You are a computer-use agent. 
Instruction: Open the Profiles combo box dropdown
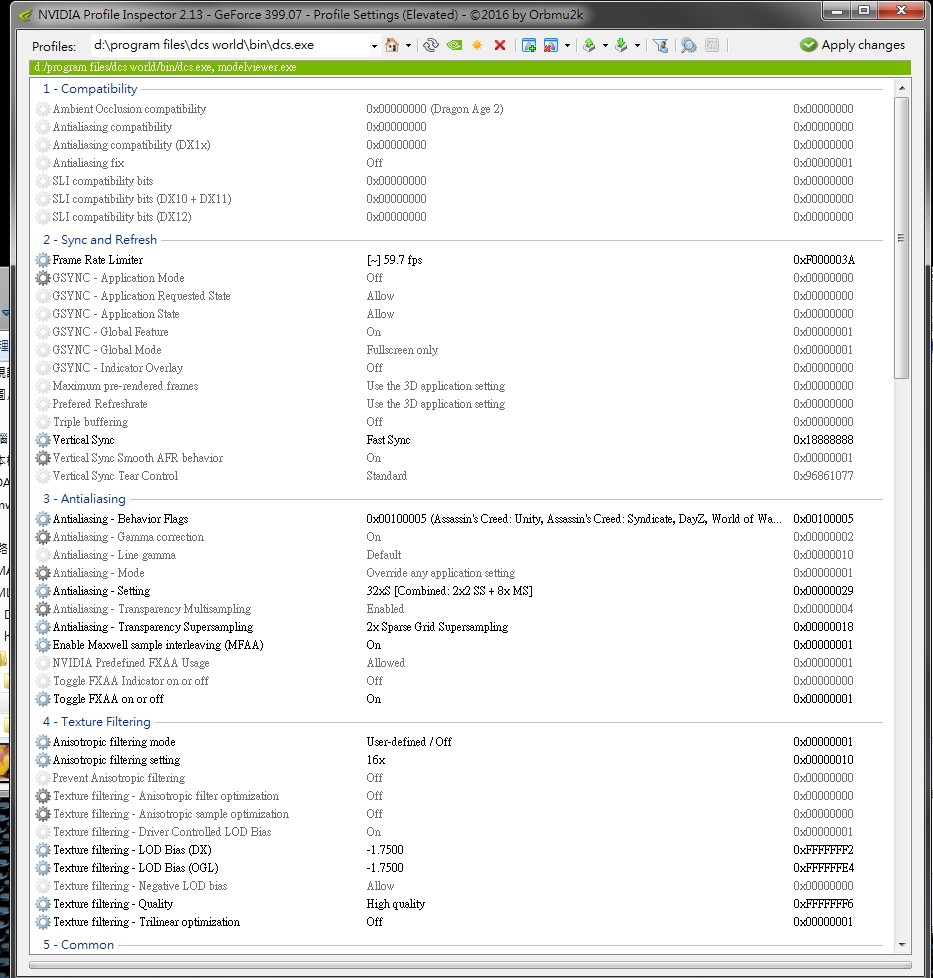point(374,46)
